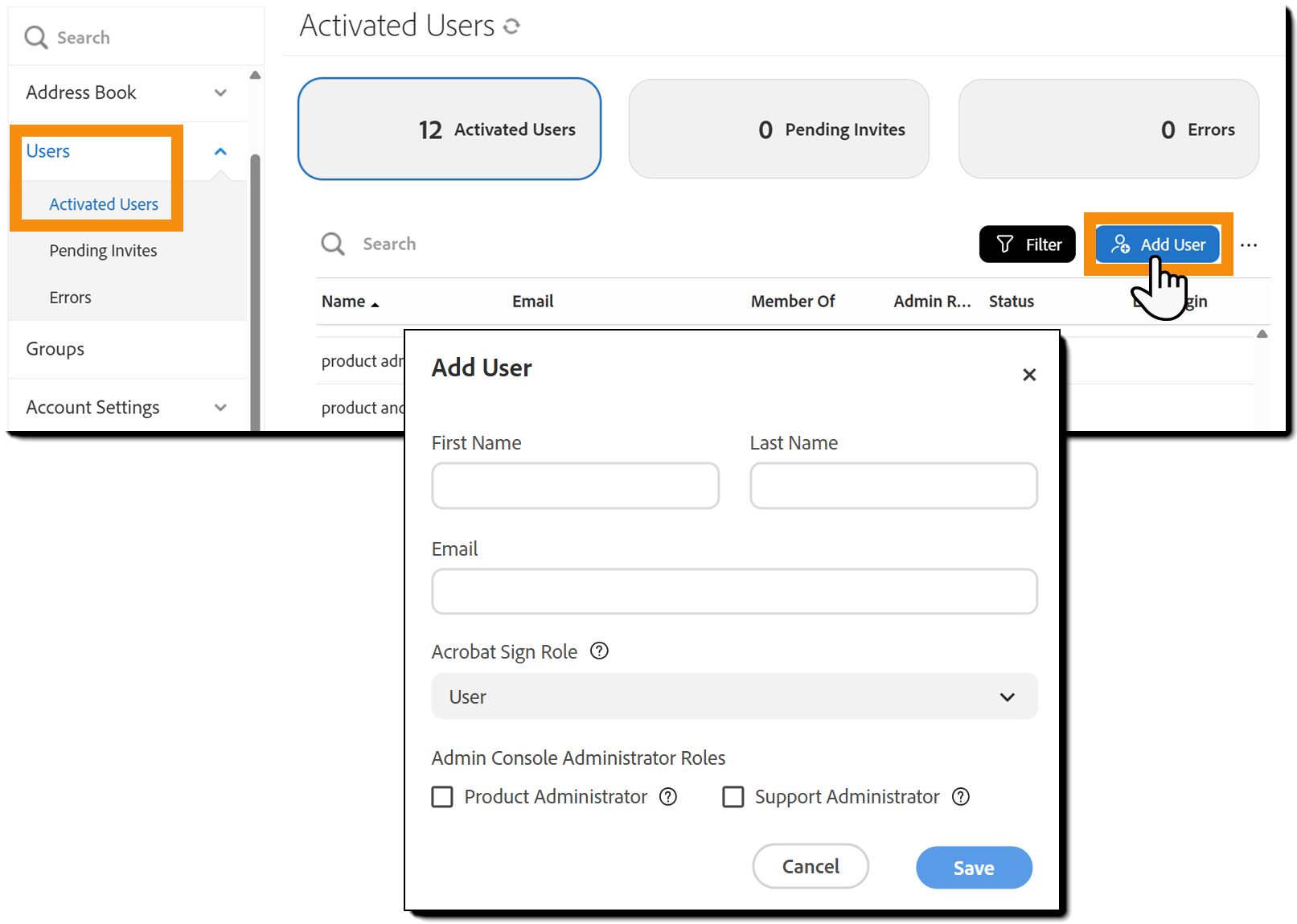Expand the Address Book section
The height and width of the screenshot is (924, 1297).
coord(220,93)
